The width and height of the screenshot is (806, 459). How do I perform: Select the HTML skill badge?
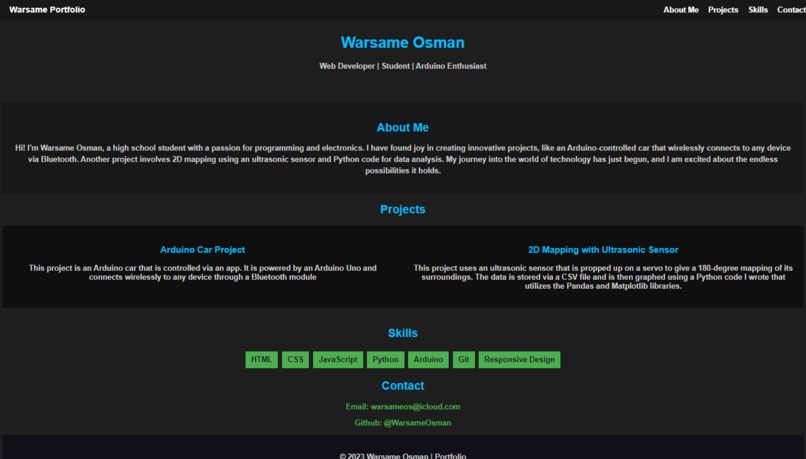click(x=261, y=359)
